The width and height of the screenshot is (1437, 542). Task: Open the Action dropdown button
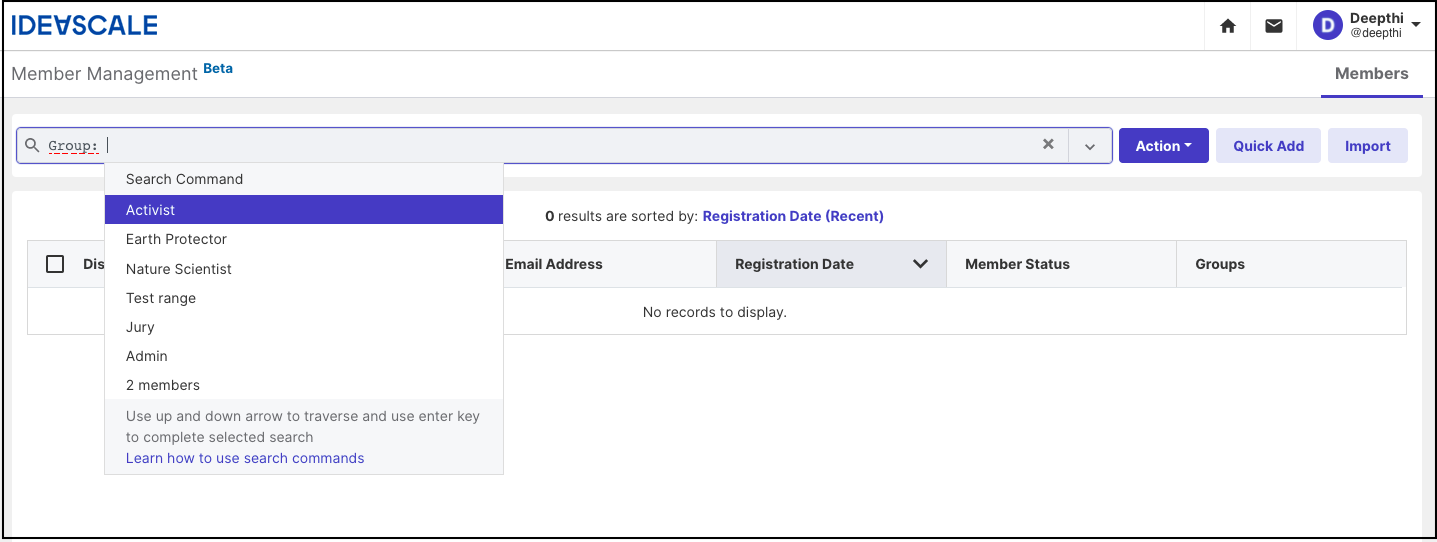1164,146
